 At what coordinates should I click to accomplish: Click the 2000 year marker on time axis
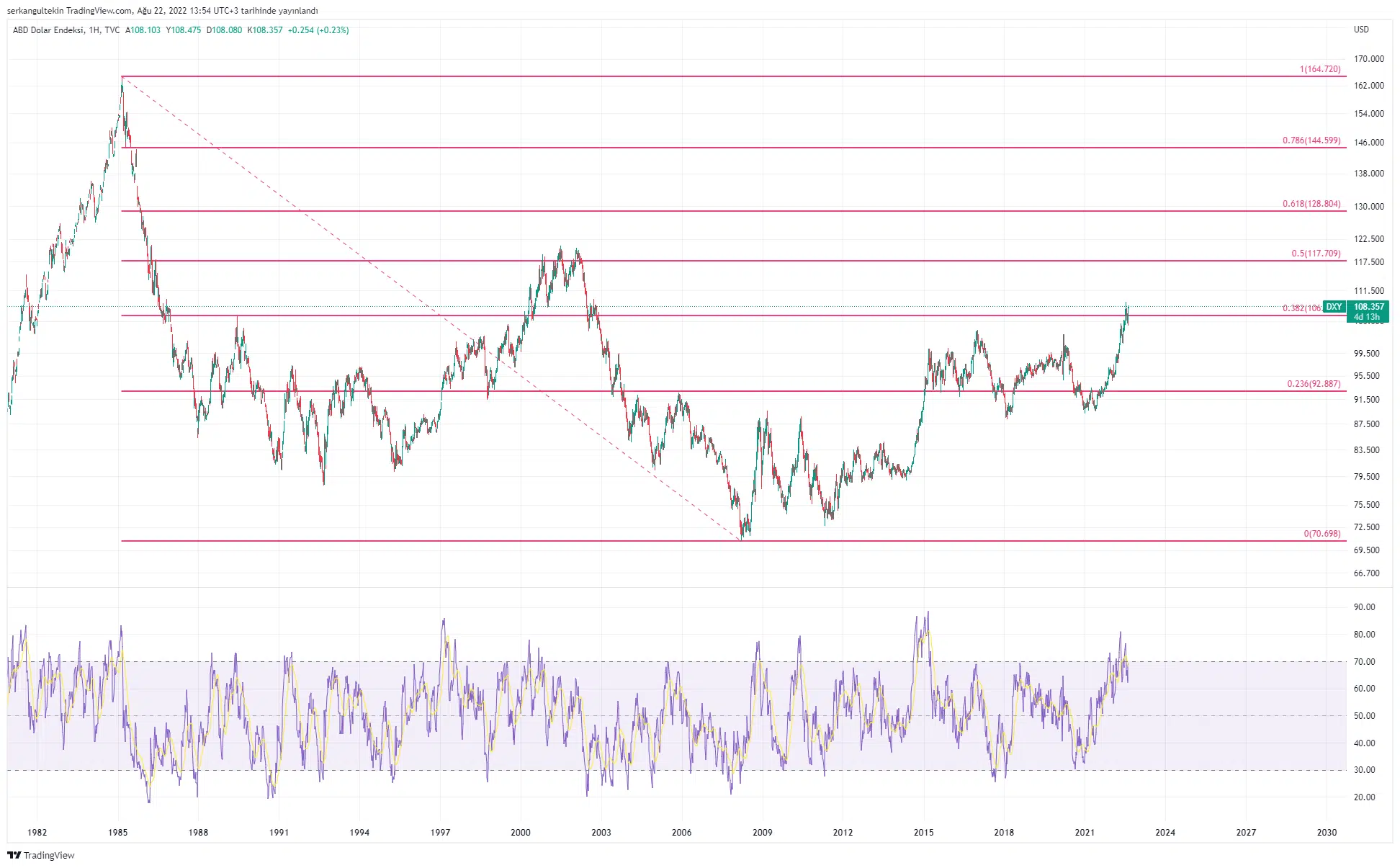click(x=520, y=832)
